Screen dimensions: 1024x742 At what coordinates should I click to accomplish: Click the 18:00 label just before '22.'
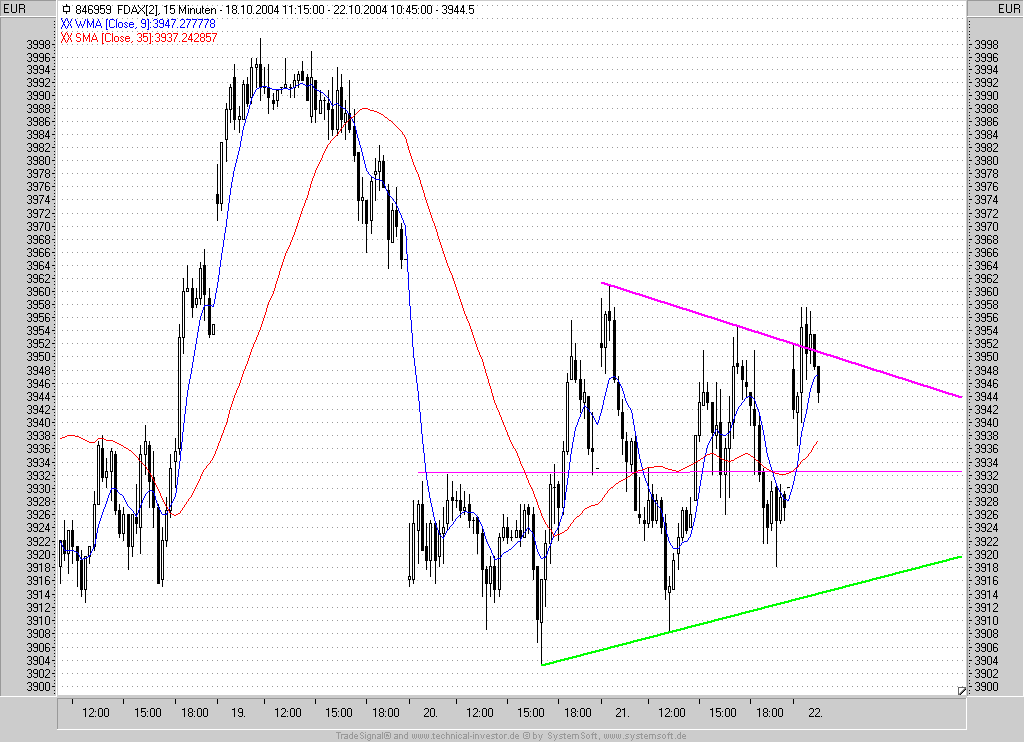[770, 713]
